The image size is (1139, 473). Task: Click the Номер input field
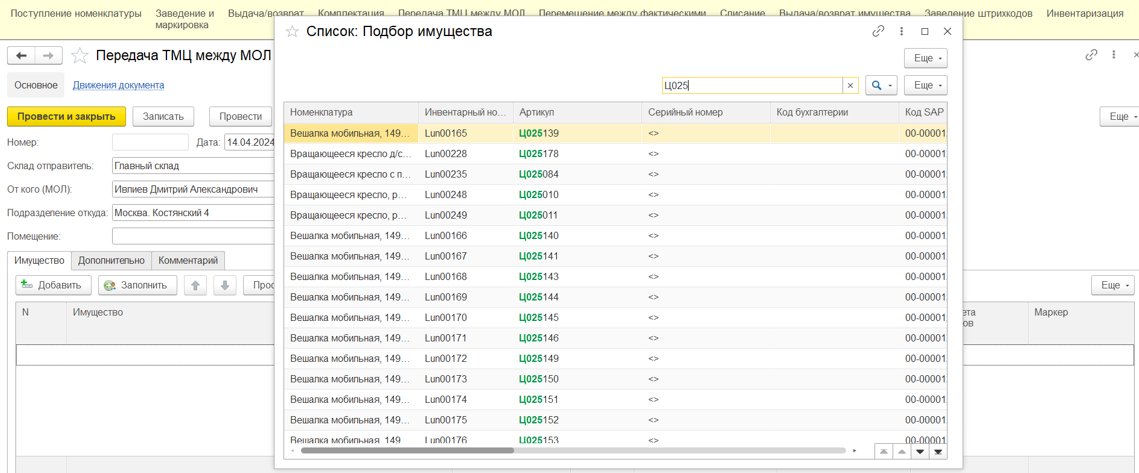150,142
